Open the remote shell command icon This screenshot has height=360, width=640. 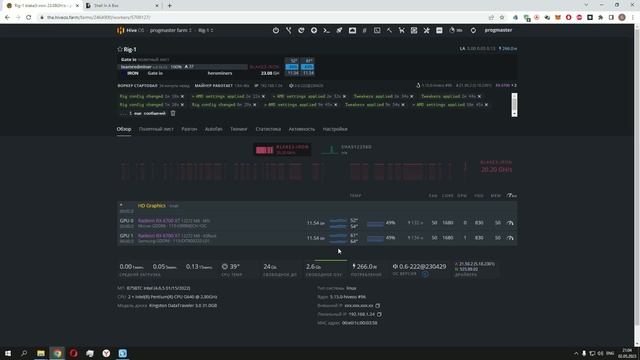click(x=327, y=30)
